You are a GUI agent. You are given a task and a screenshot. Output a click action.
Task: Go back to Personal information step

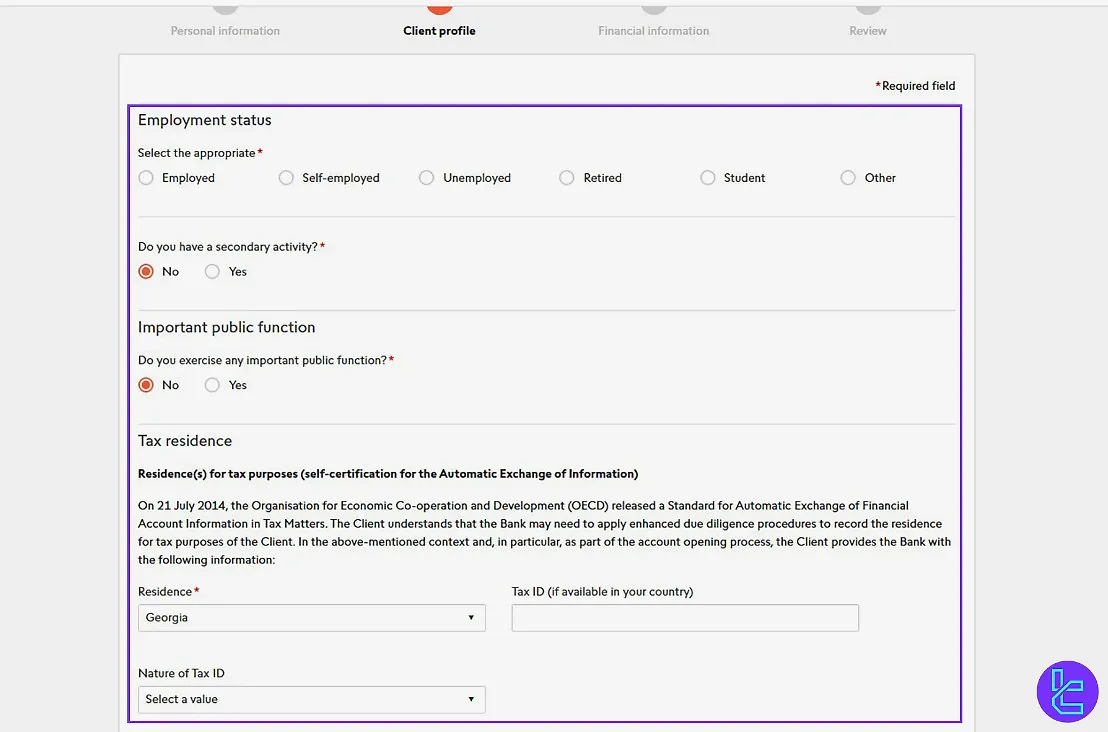[225, 31]
